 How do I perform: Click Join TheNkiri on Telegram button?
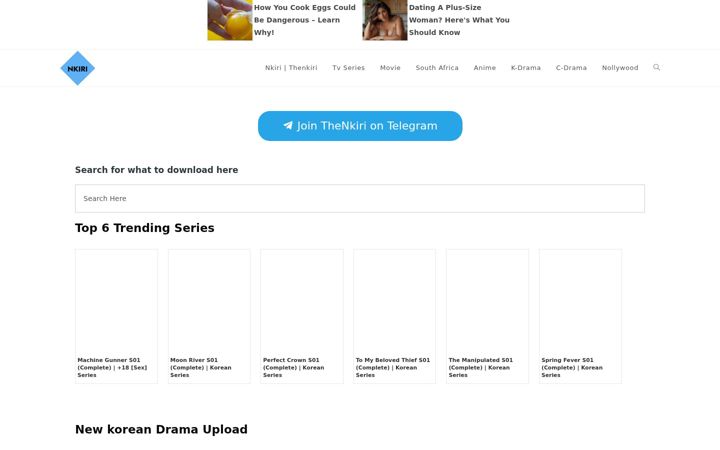pos(360,126)
